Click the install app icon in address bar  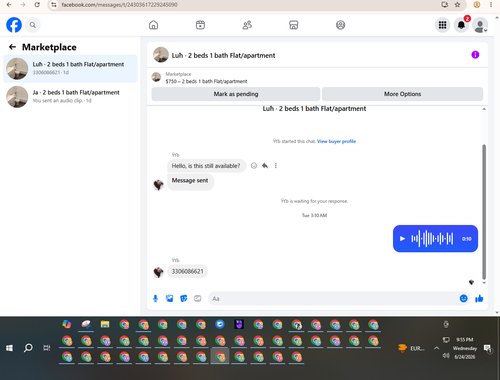coord(444,5)
